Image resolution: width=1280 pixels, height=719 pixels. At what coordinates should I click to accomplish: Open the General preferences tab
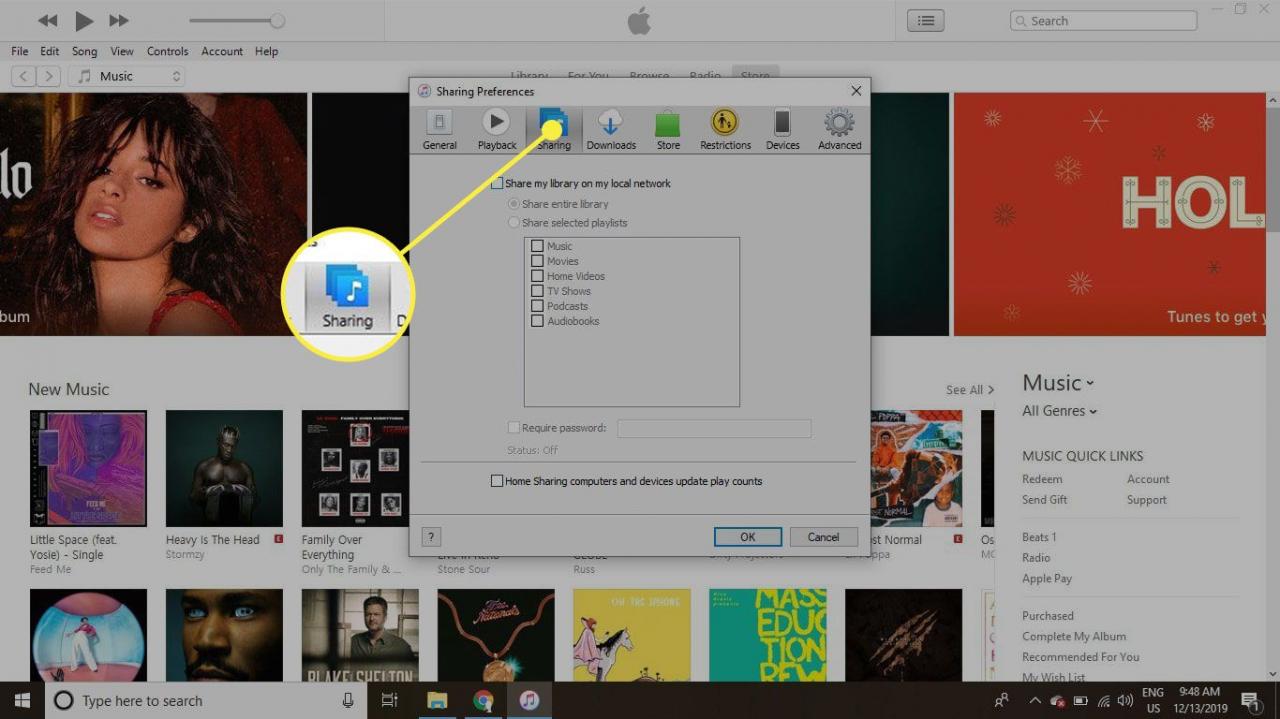(439, 129)
